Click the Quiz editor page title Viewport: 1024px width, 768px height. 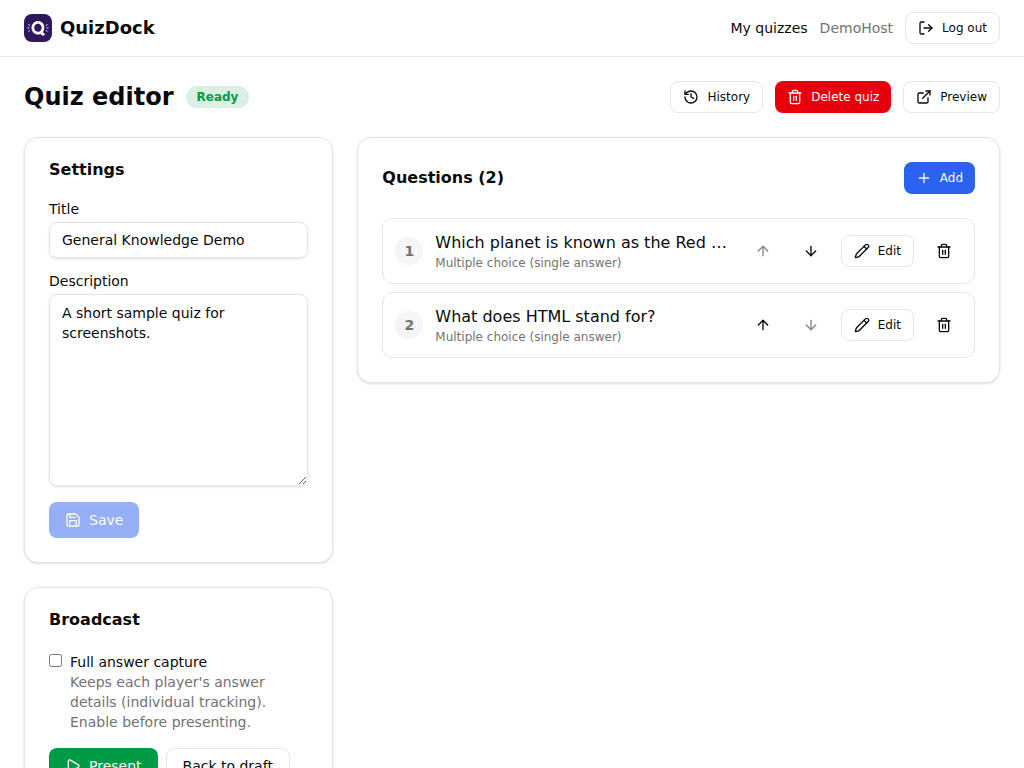pos(99,97)
